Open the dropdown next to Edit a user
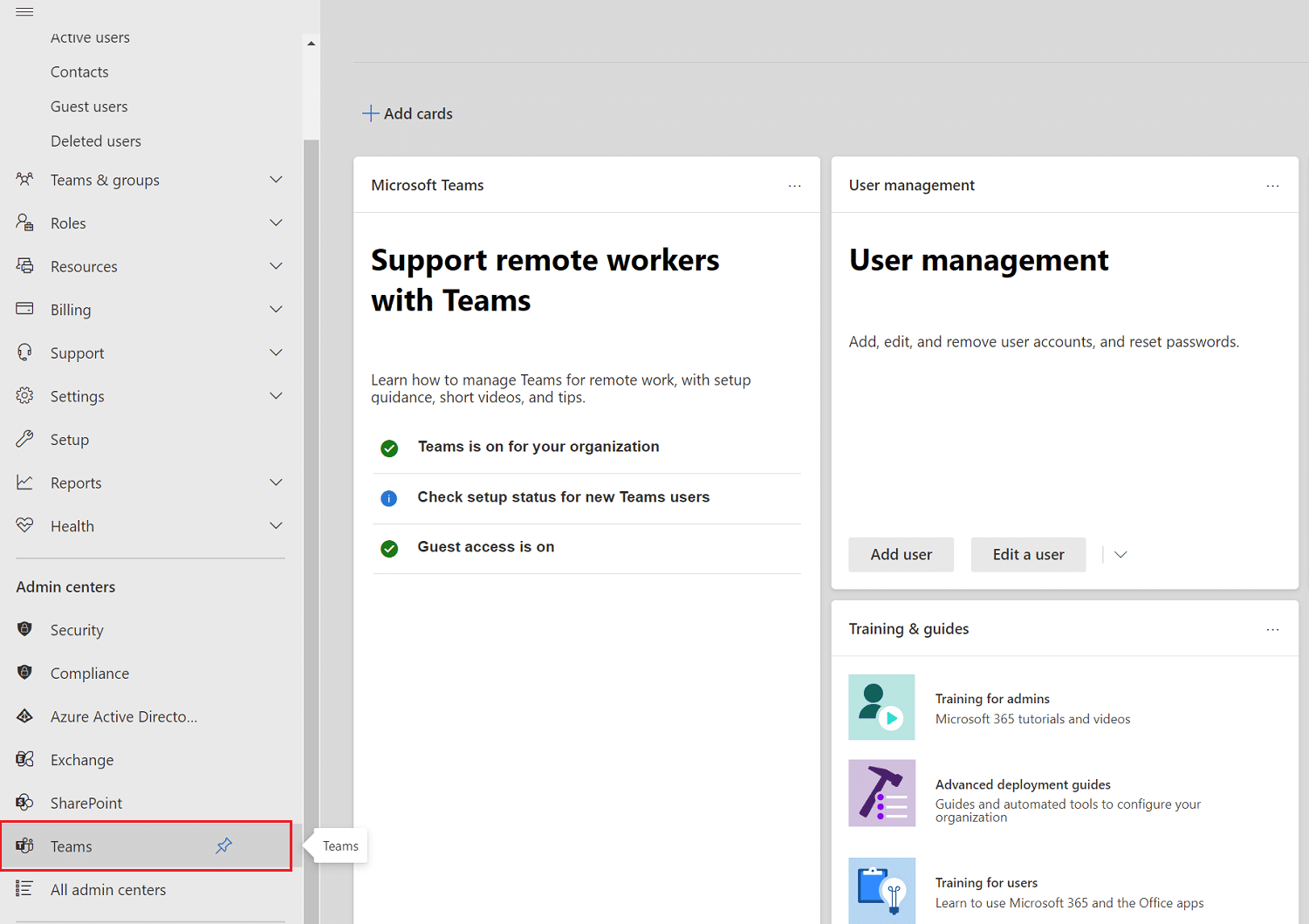The image size is (1309, 924). point(1120,554)
